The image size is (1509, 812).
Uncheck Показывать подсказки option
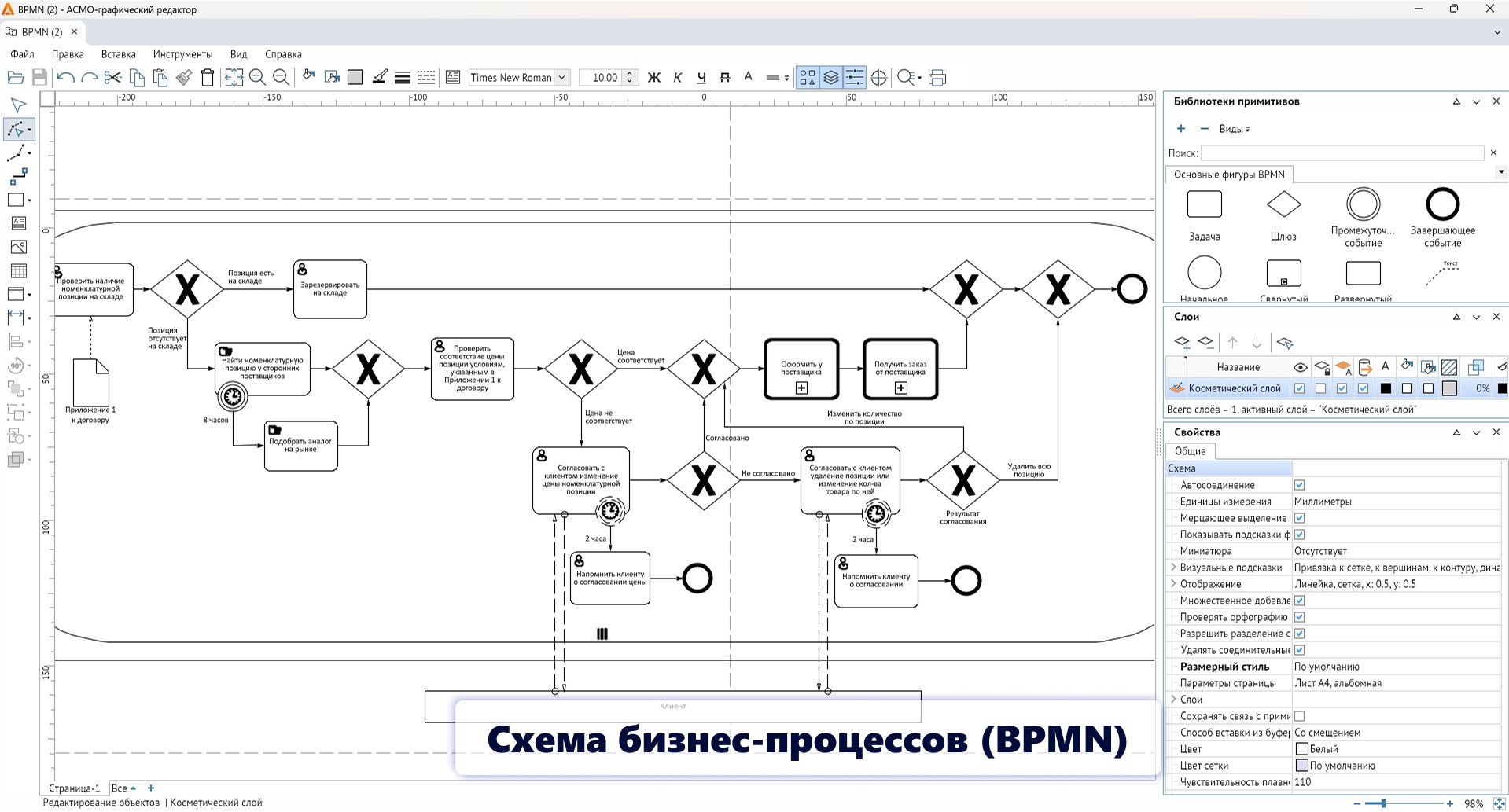[1299, 535]
